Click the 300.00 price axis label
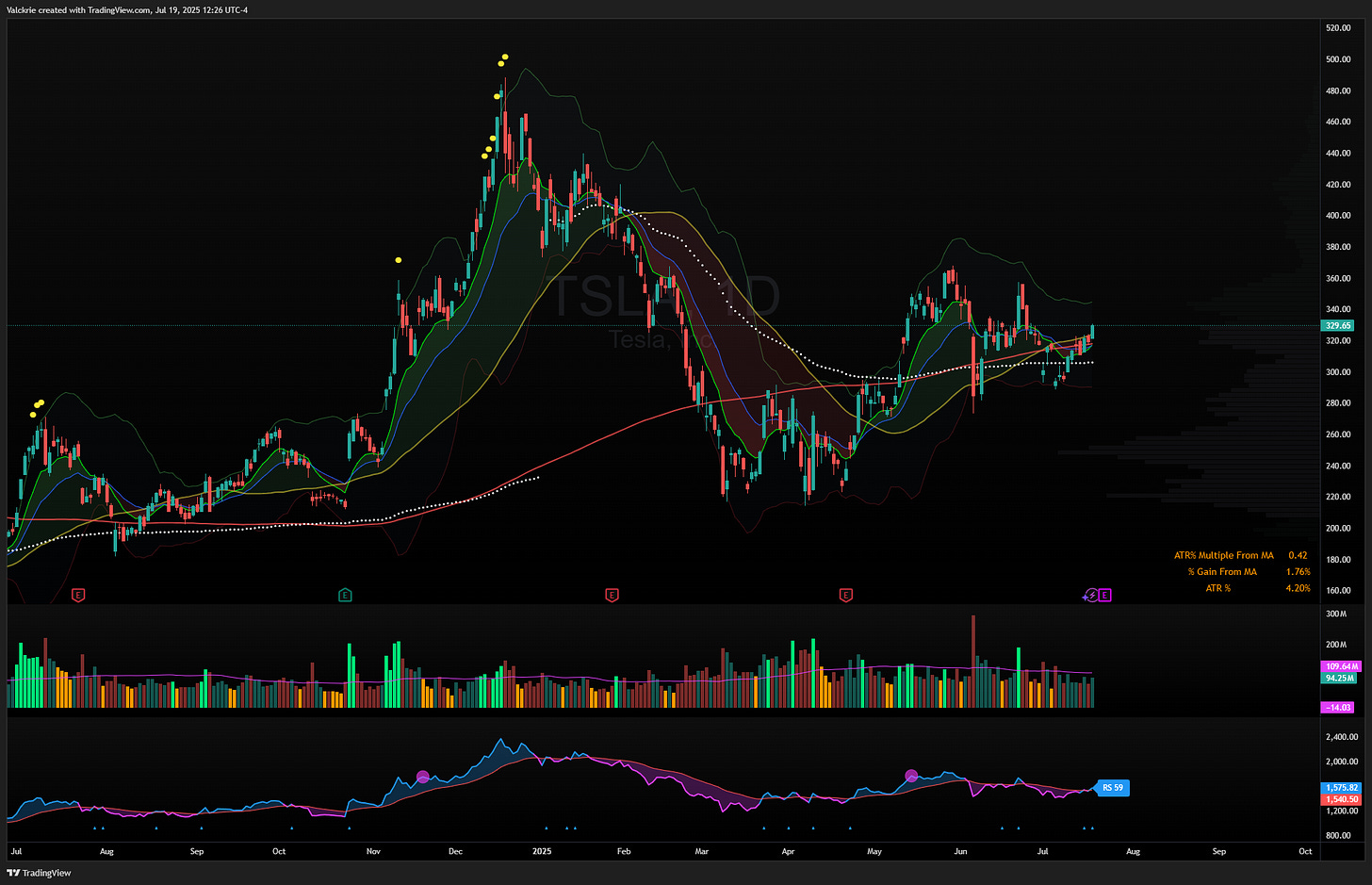The width and height of the screenshot is (1372, 885). pos(1338,372)
